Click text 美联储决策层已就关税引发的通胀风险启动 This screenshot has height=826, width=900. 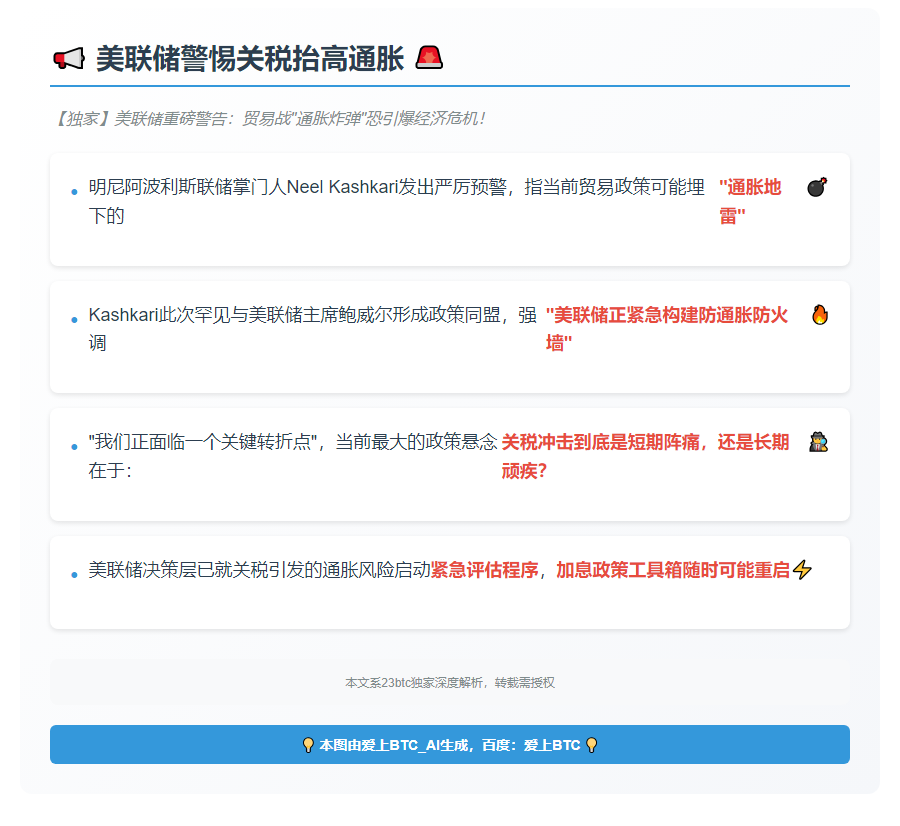click(259, 570)
